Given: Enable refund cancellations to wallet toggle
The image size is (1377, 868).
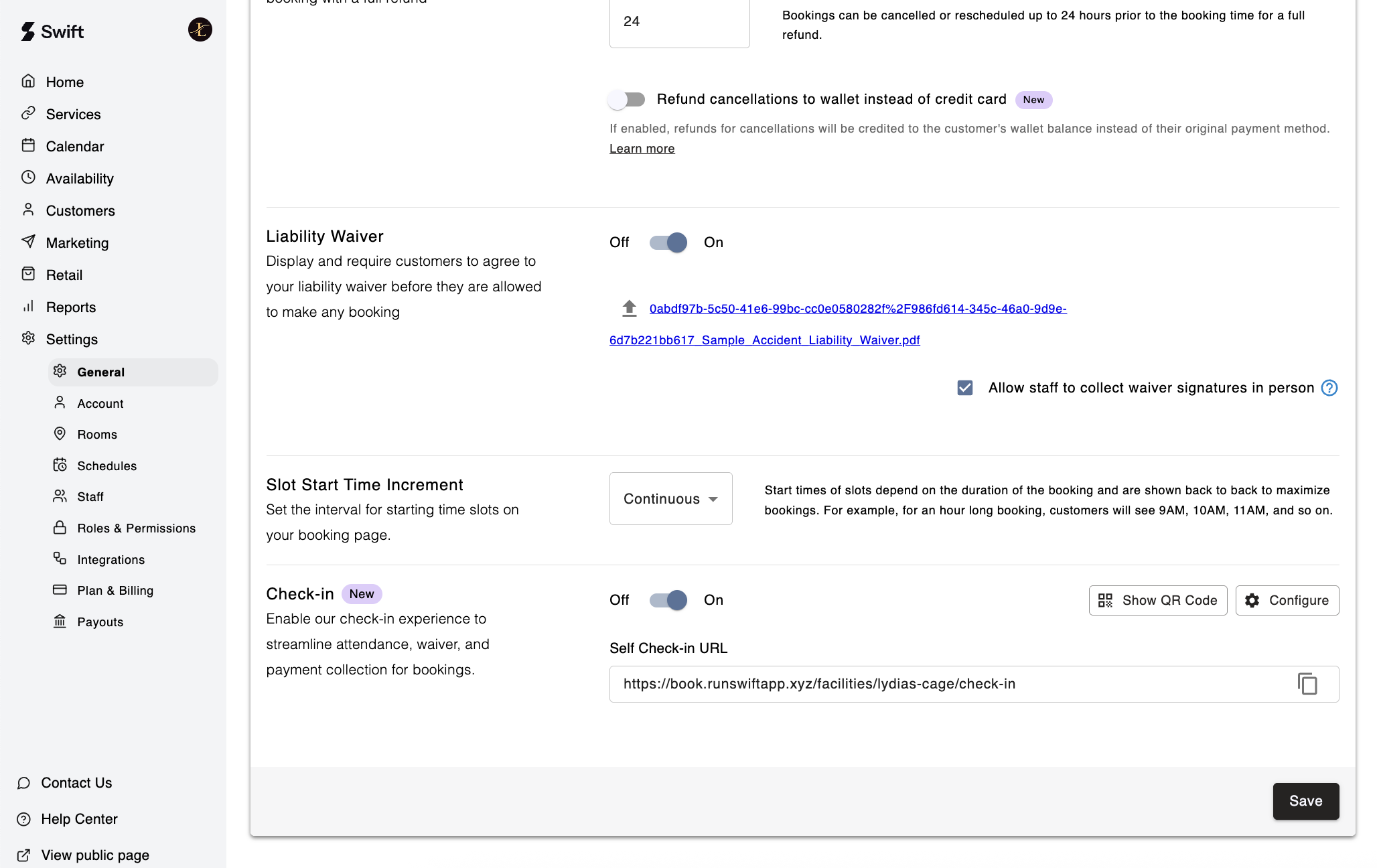Looking at the screenshot, I should tap(627, 100).
